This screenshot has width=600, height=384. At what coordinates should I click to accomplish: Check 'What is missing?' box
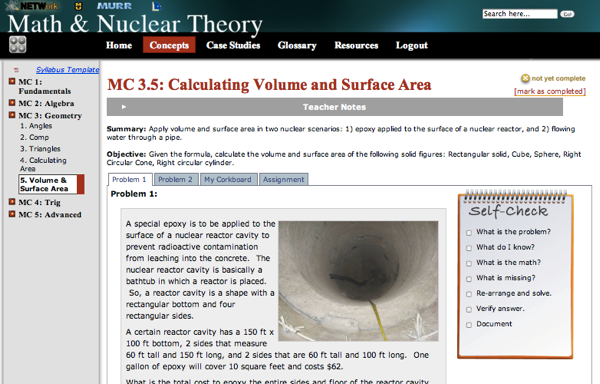pos(469,278)
